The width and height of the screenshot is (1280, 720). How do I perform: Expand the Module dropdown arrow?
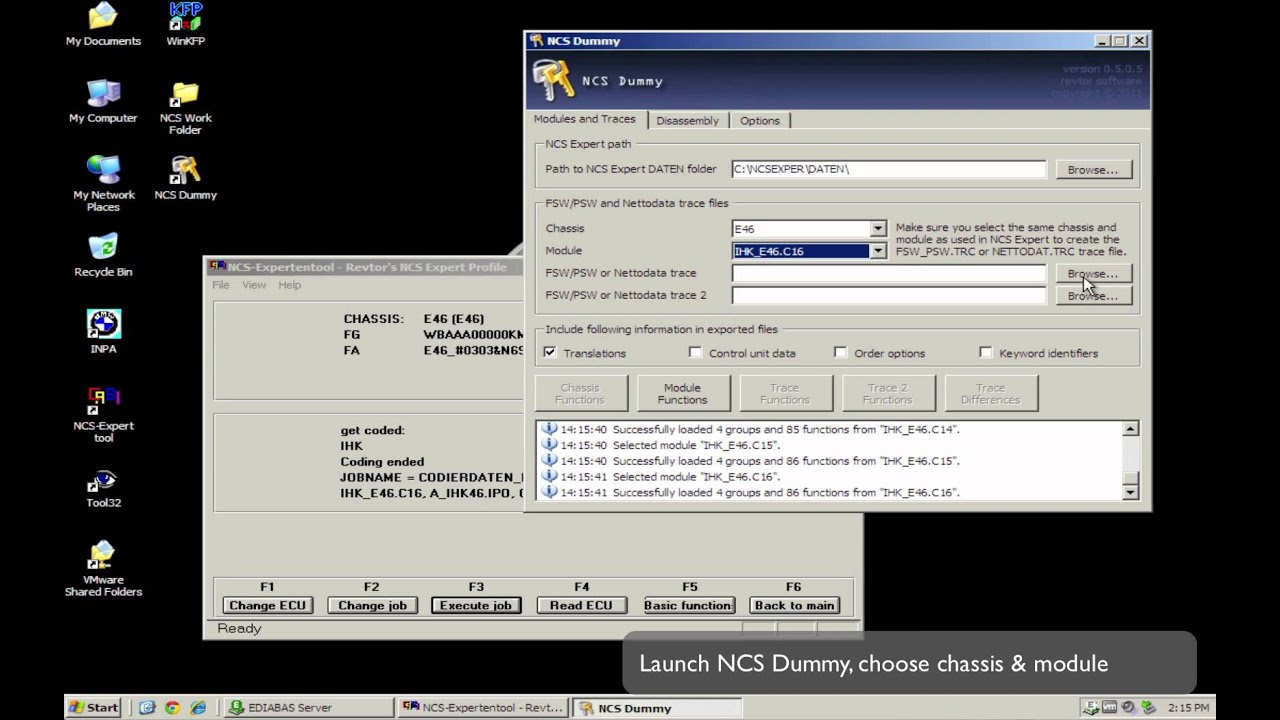click(x=877, y=251)
